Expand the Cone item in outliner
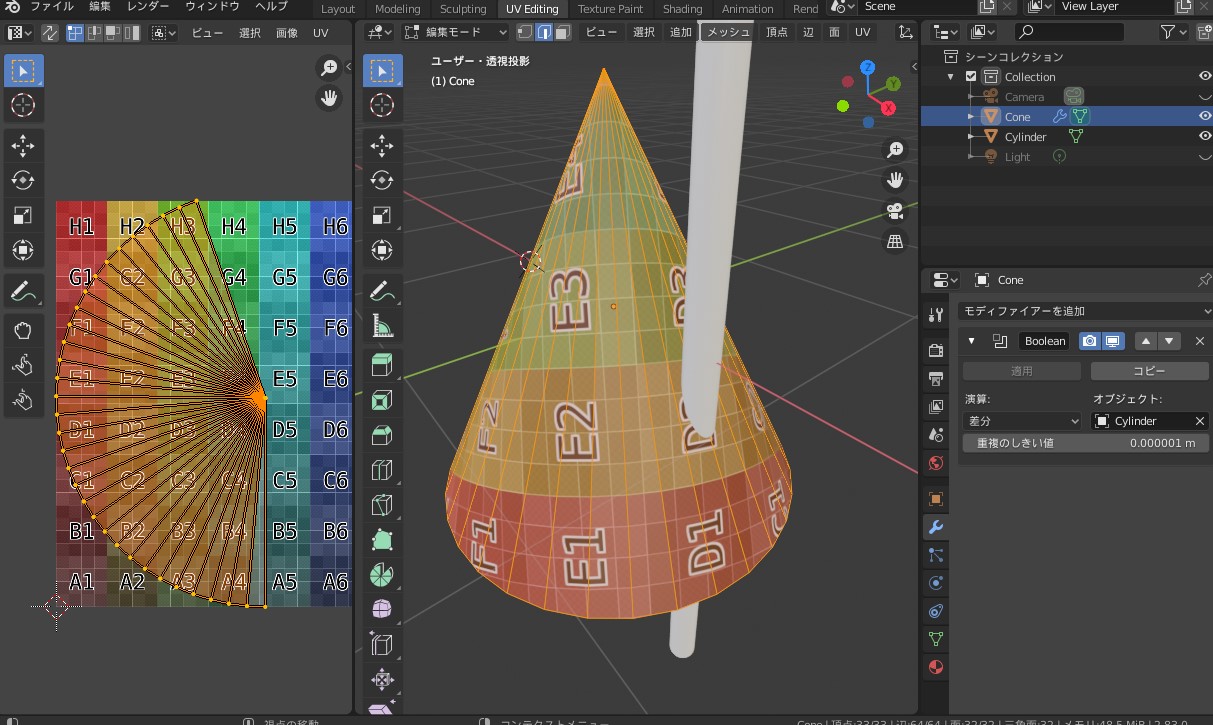This screenshot has height=725, width=1213. 971,117
